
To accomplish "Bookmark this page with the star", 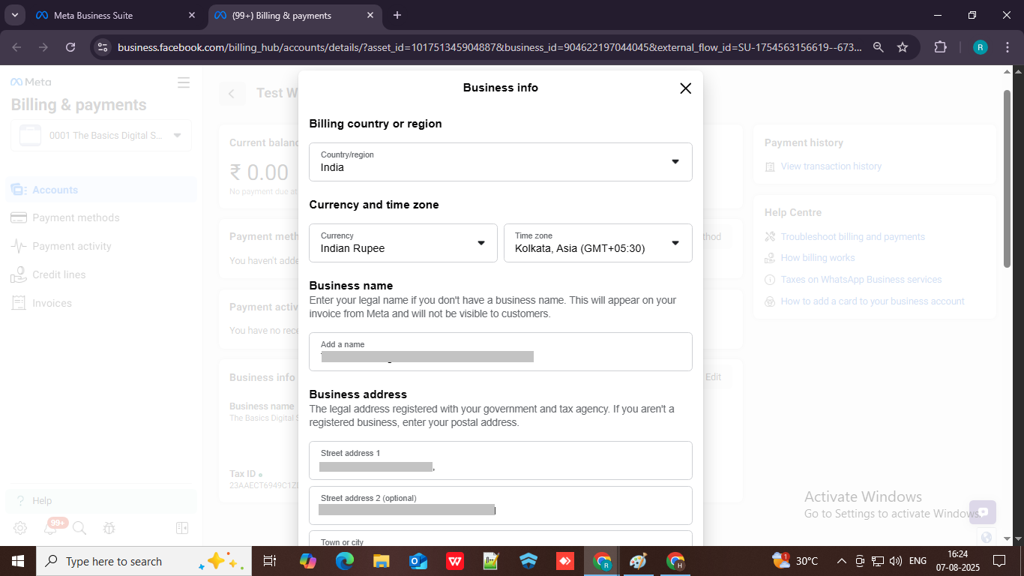I will point(903,47).
